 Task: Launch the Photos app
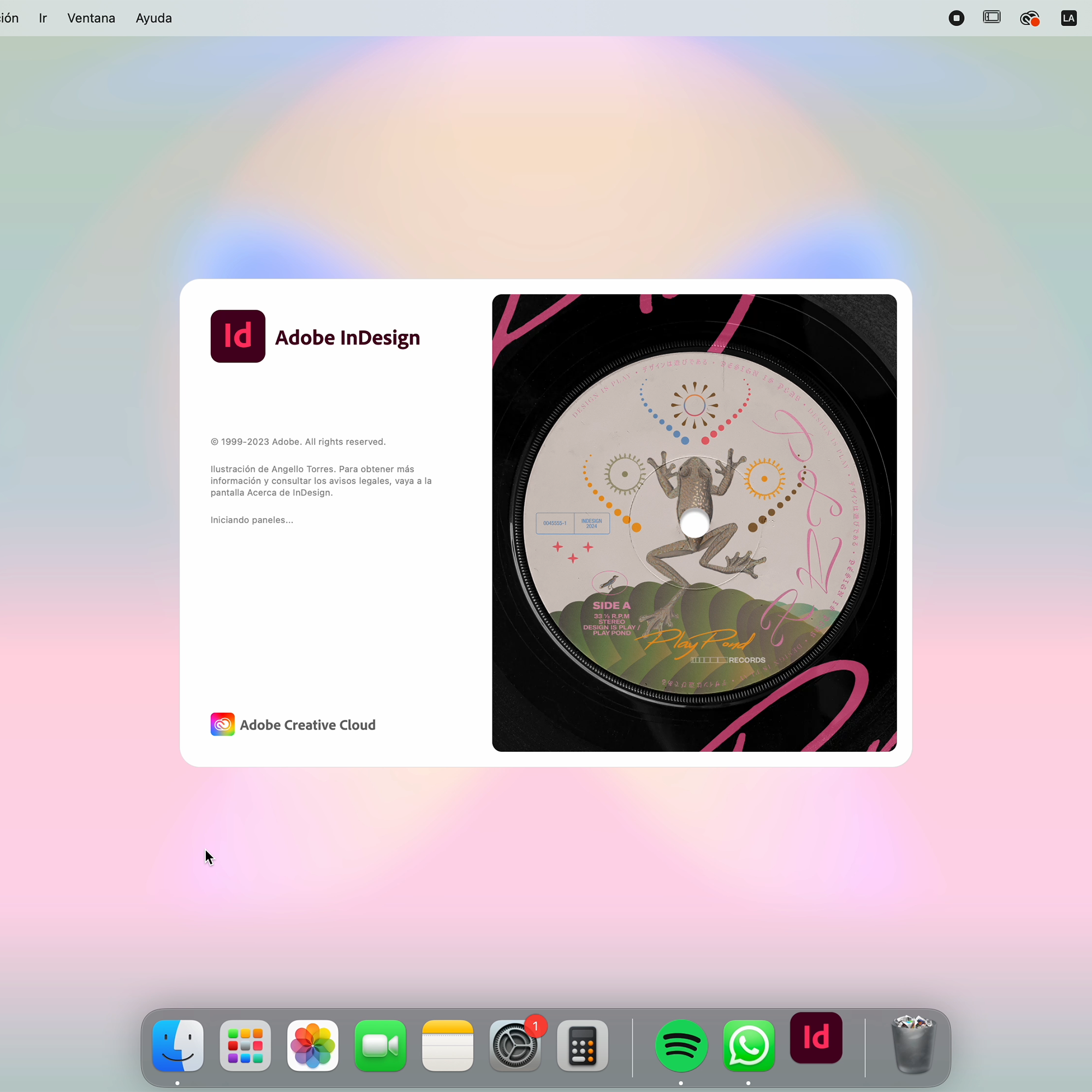pyautogui.click(x=312, y=1046)
